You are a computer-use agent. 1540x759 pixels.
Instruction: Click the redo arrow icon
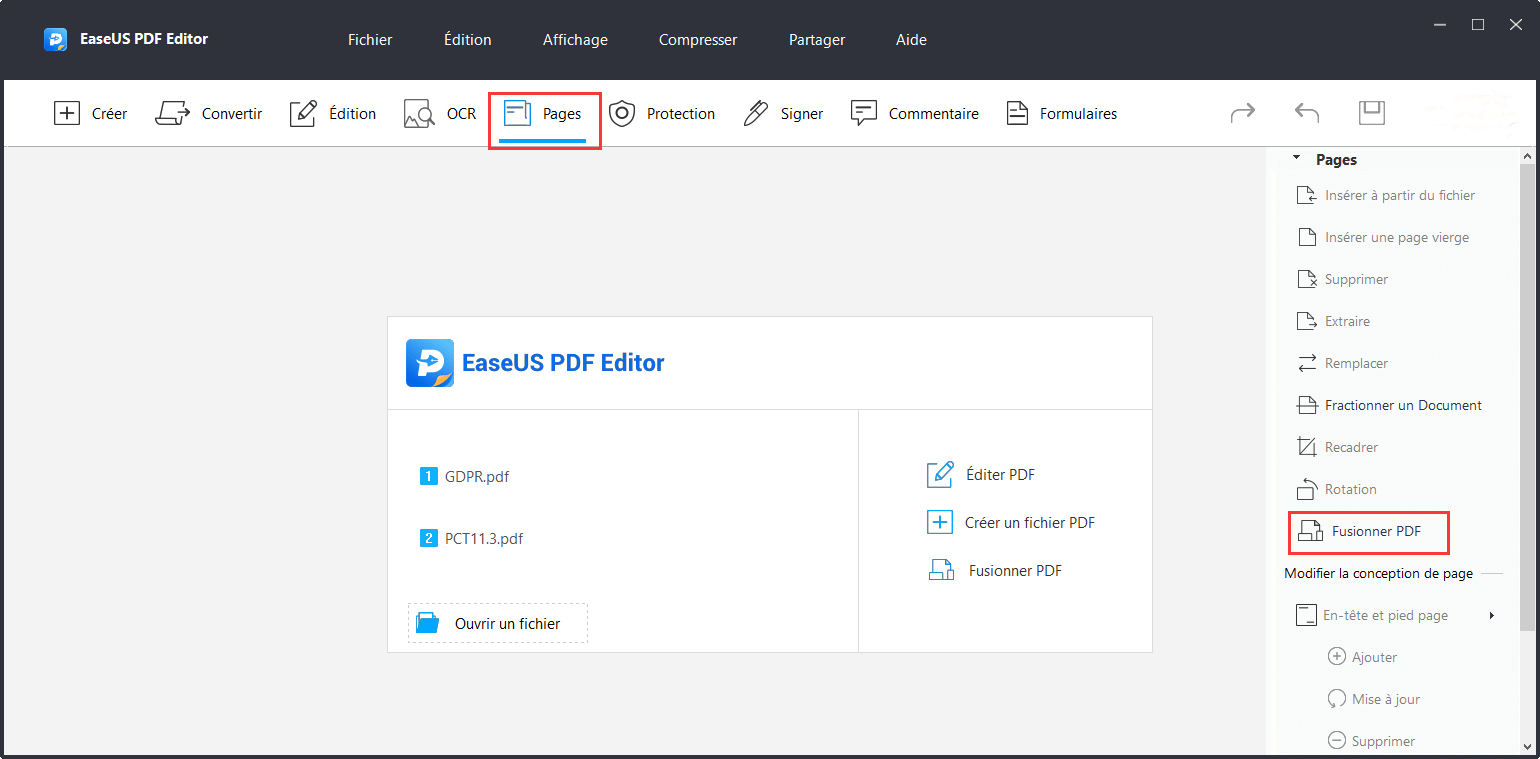pos(1243,113)
